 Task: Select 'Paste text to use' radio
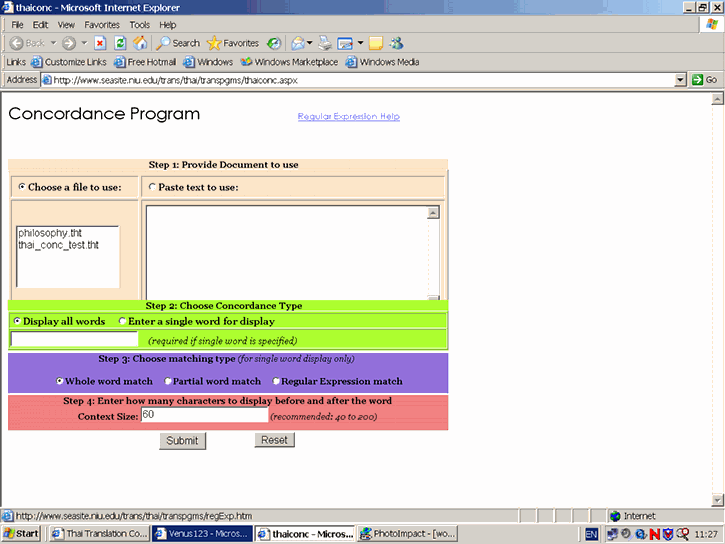(152, 187)
